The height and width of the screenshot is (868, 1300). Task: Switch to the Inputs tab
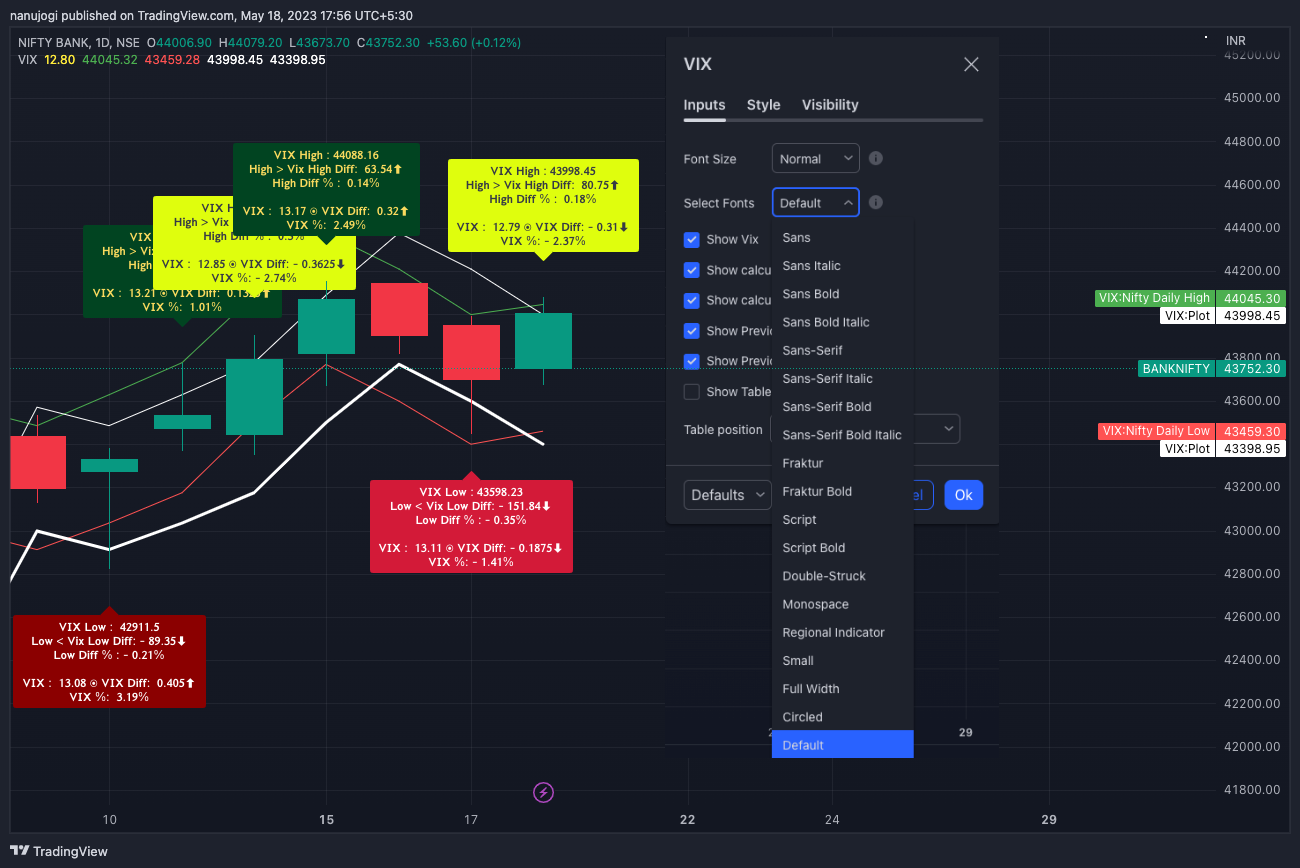(x=704, y=105)
